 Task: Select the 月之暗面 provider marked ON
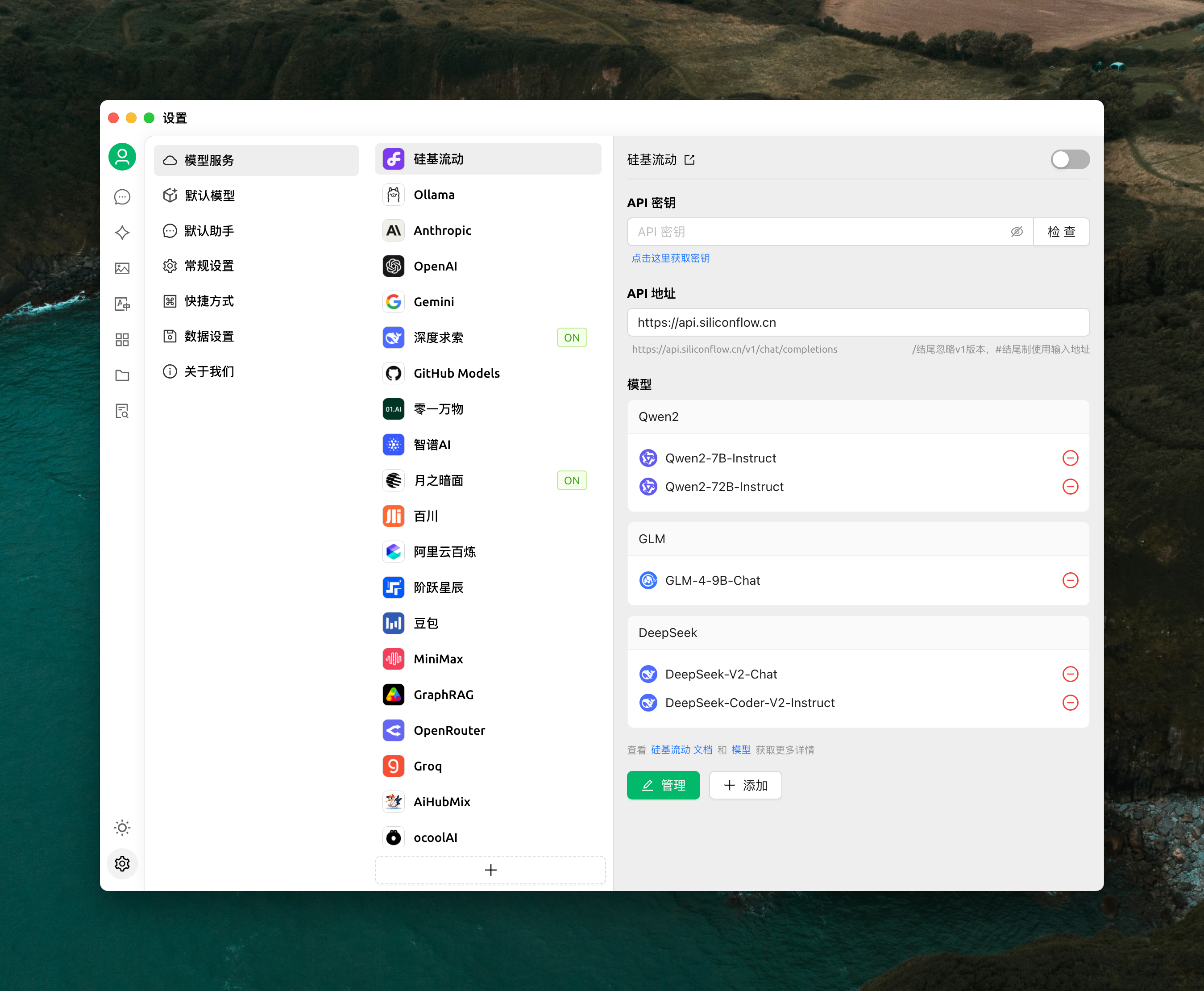[488, 480]
